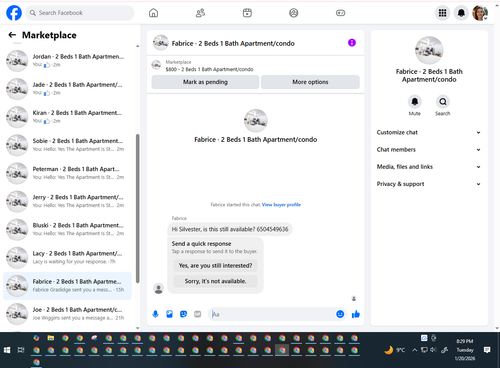Open Jade's apartment conversation
This screenshot has width=500, height=368.
(x=67, y=89)
